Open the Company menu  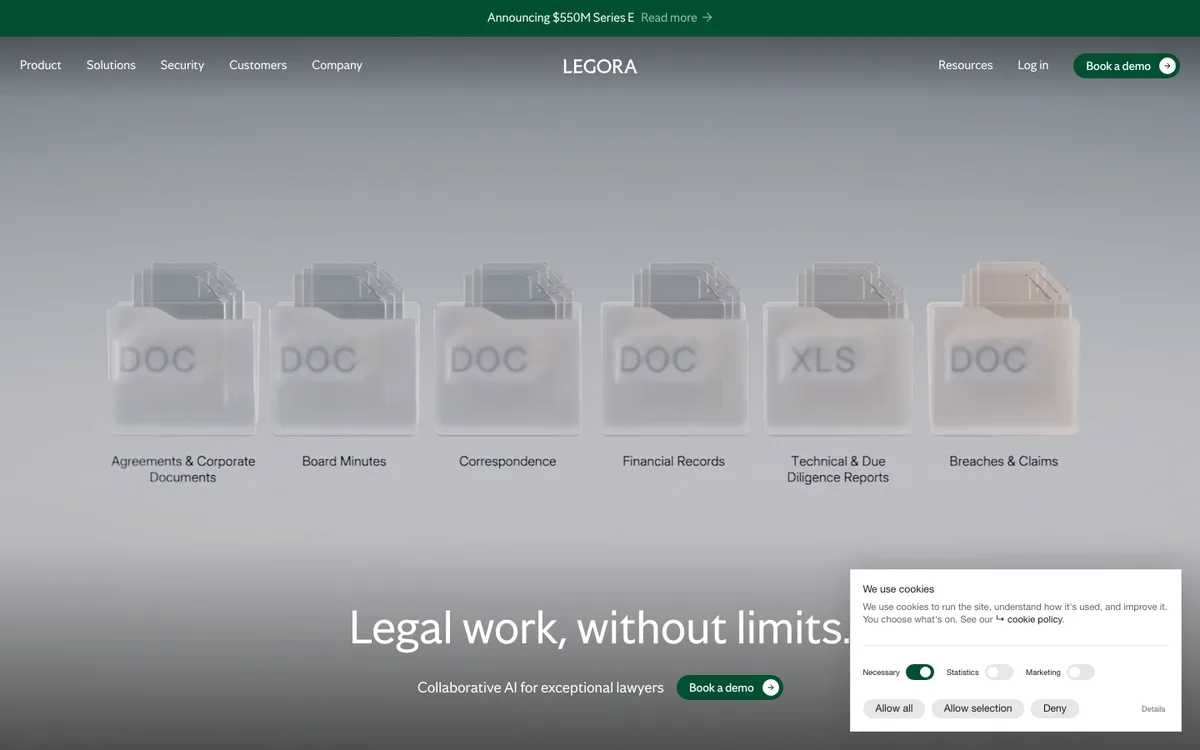click(337, 65)
